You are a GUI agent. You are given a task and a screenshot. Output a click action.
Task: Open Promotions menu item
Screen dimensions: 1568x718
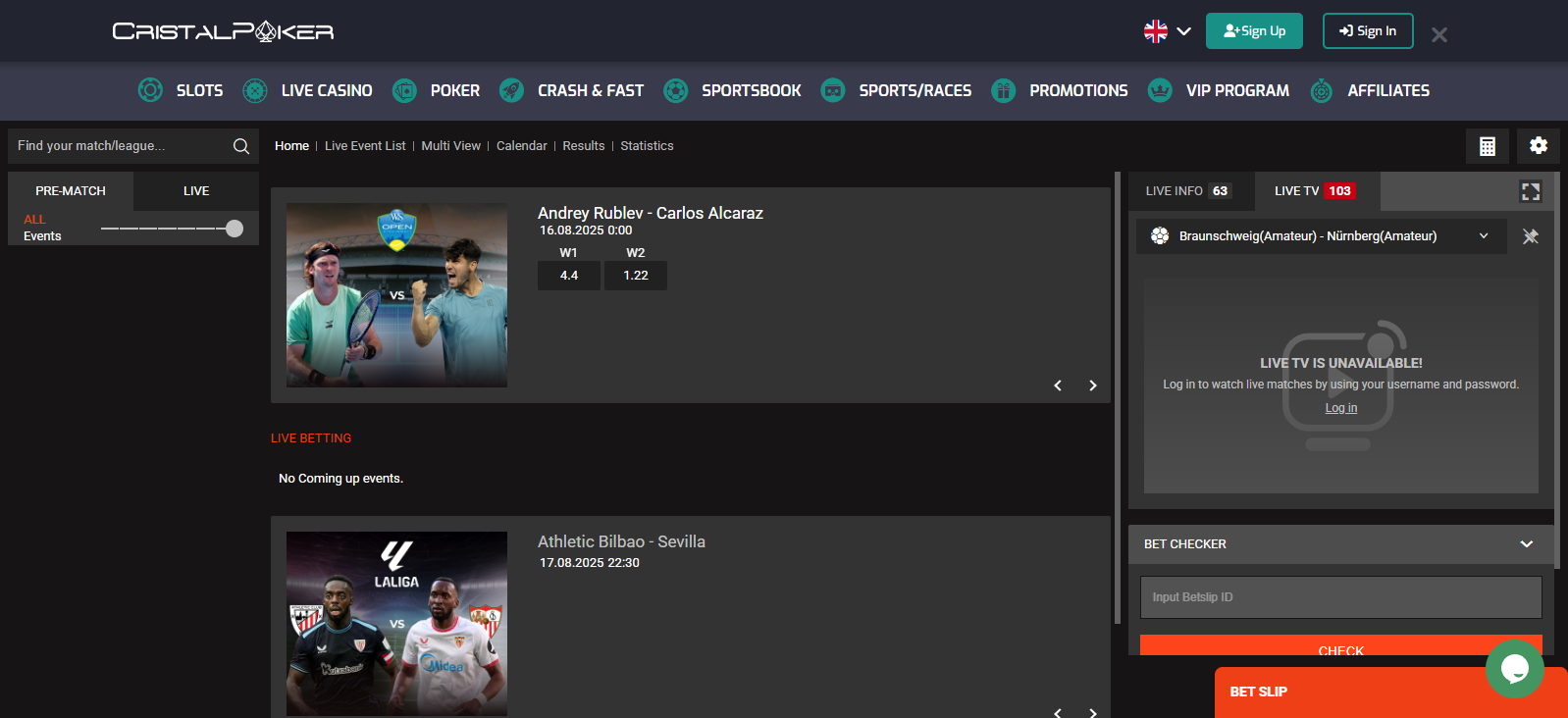click(1078, 90)
